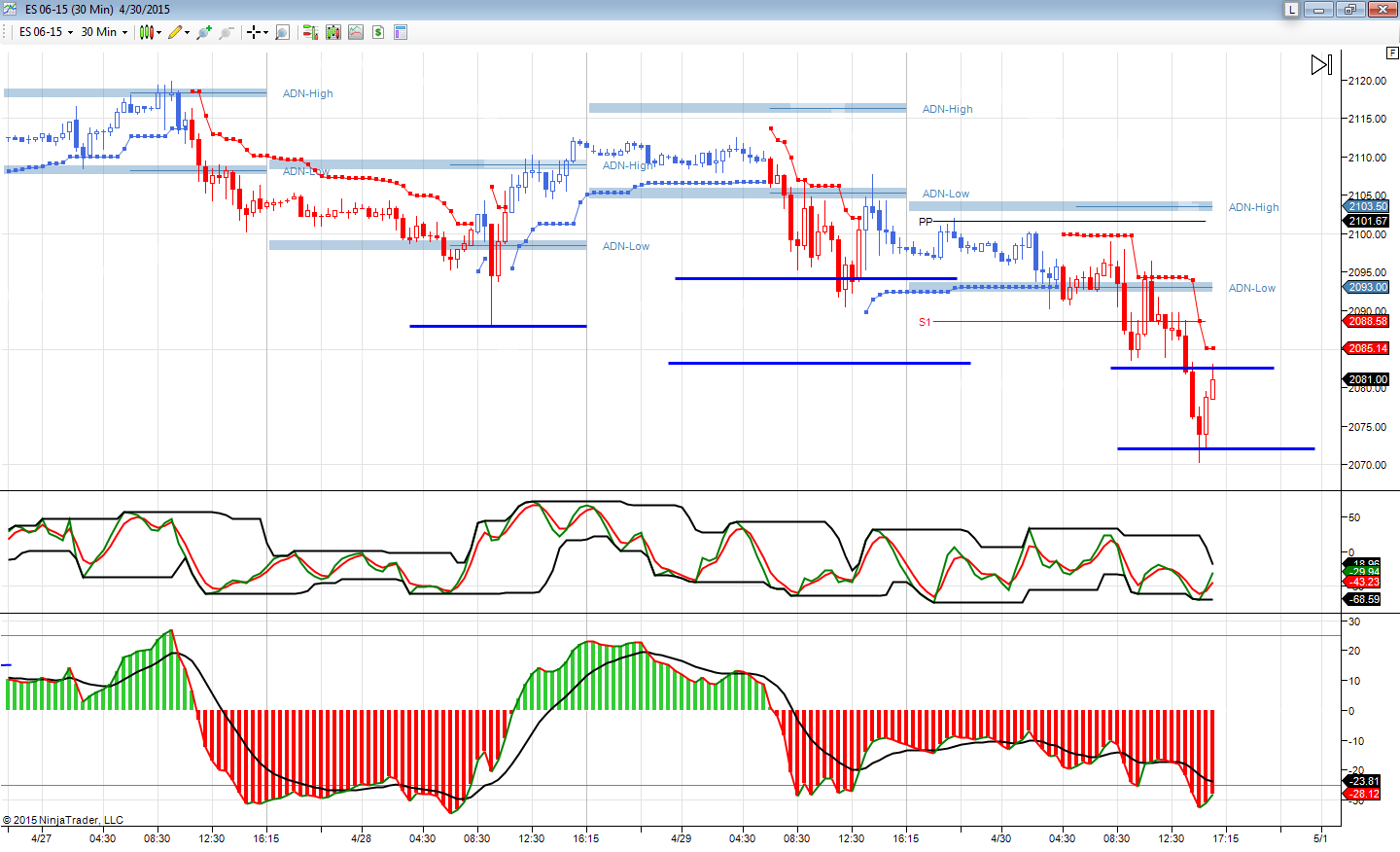Screen dimensions: 1400x852
Task: Open the Indicators toolbar icon
Action: coord(356,32)
